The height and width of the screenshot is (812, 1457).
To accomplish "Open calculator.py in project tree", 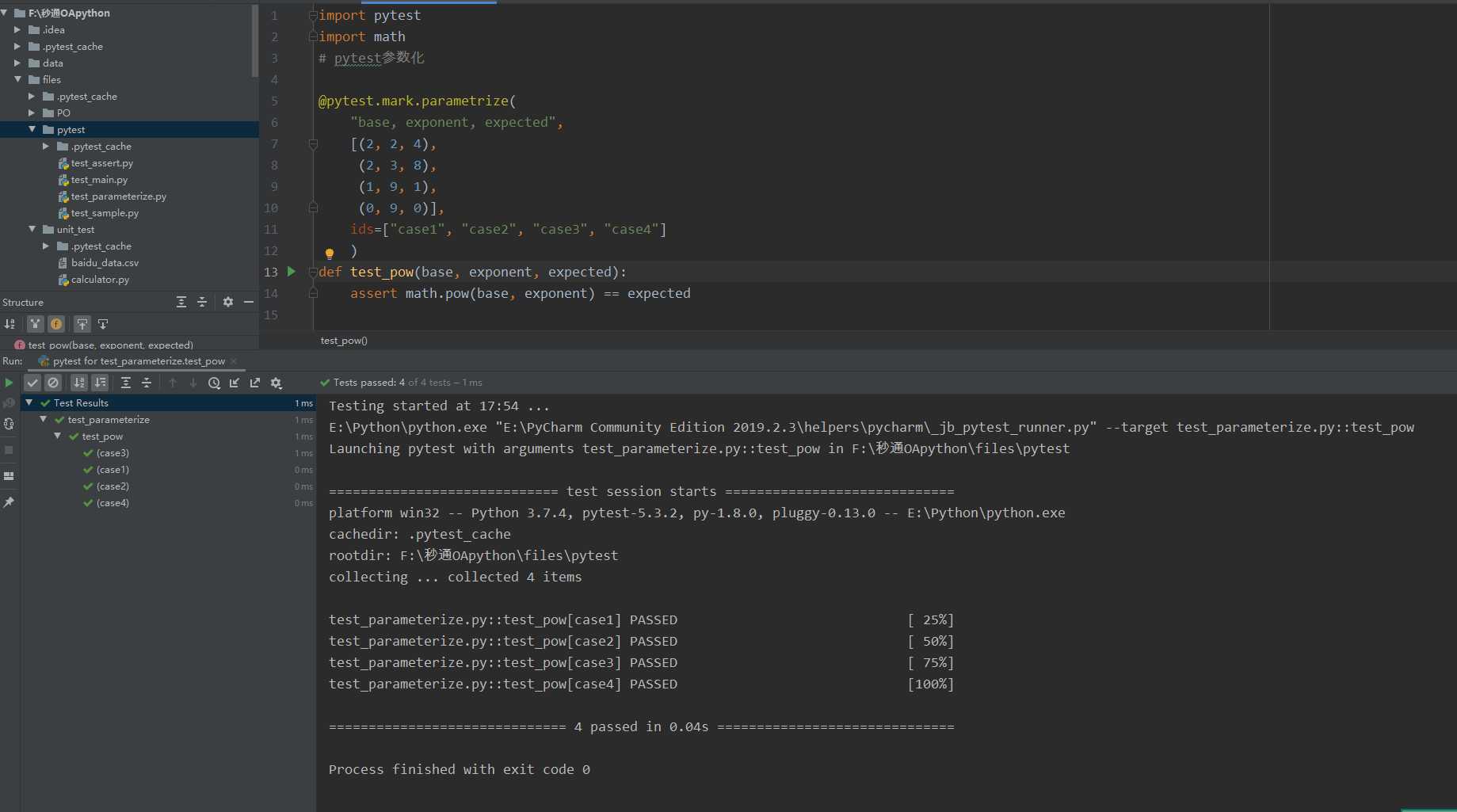I will (x=100, y=280).
